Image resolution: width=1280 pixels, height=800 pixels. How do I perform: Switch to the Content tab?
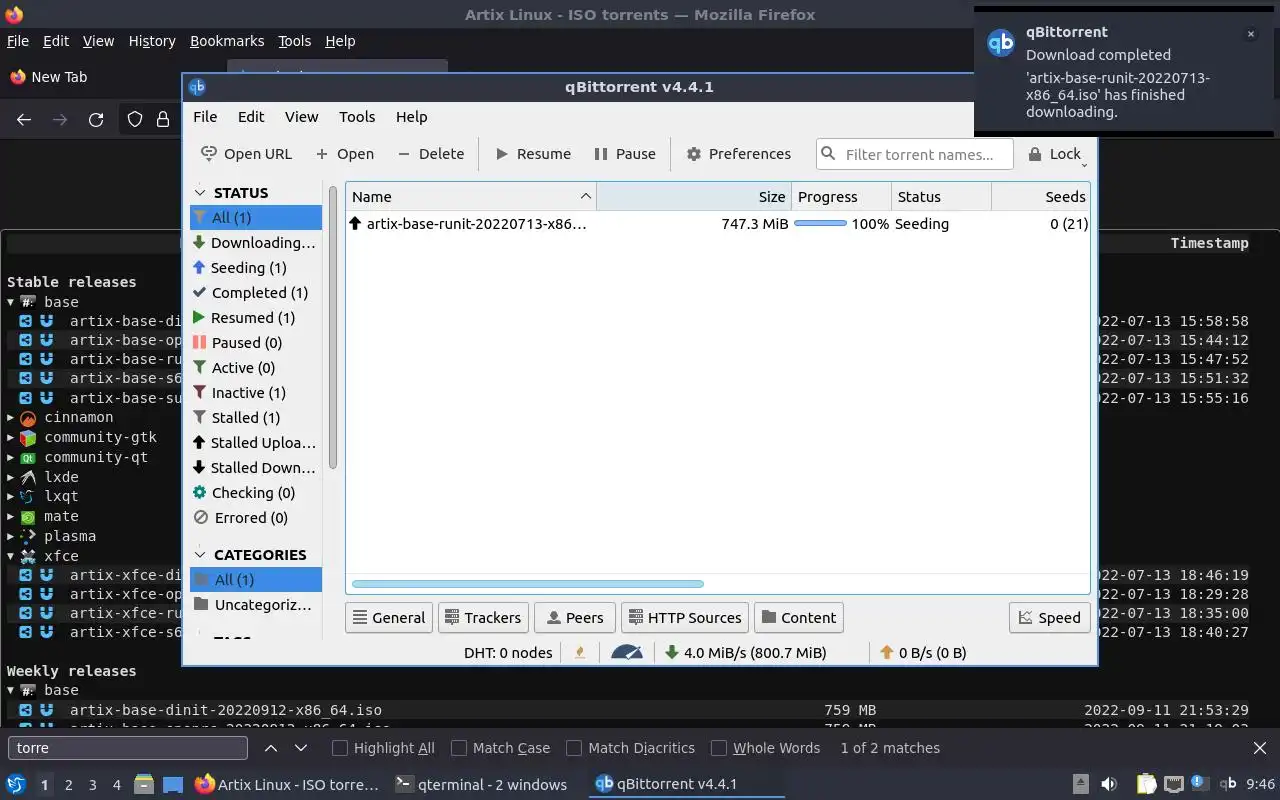tap(799, 618)
